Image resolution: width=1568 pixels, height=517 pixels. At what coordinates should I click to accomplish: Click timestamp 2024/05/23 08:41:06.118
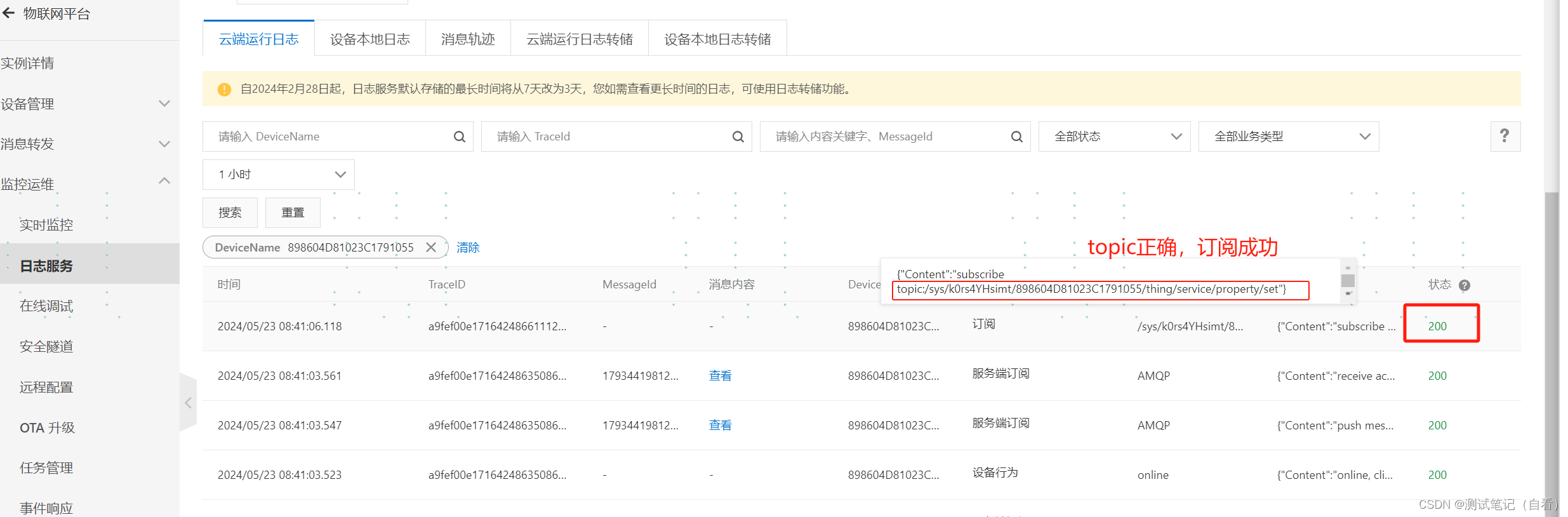[x=279, y=326]
